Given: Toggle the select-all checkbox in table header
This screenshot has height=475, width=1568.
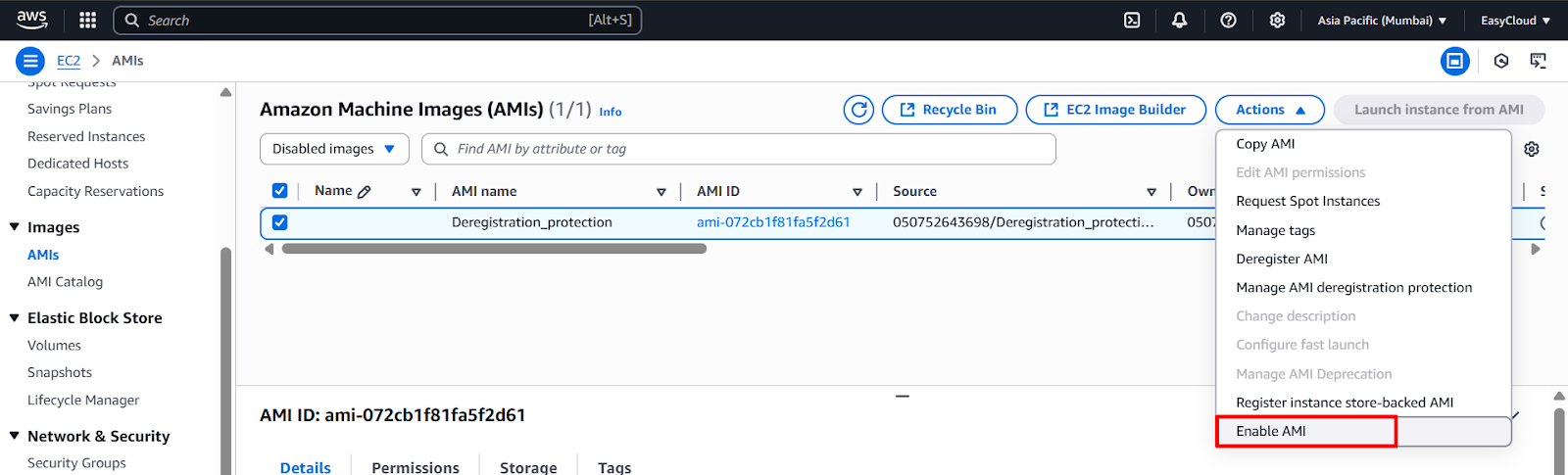Looking at the screenshot, I should (x=279, y=191).
